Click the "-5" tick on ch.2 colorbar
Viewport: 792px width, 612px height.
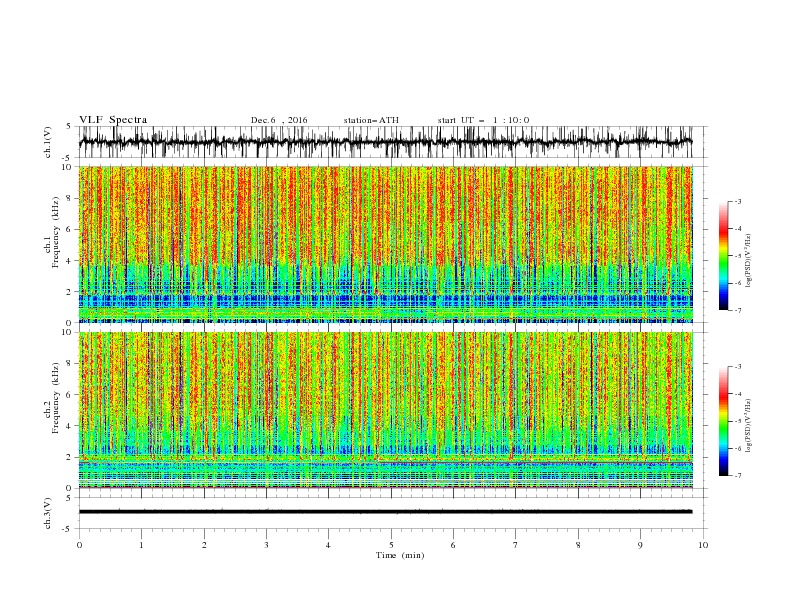(737, 421)
